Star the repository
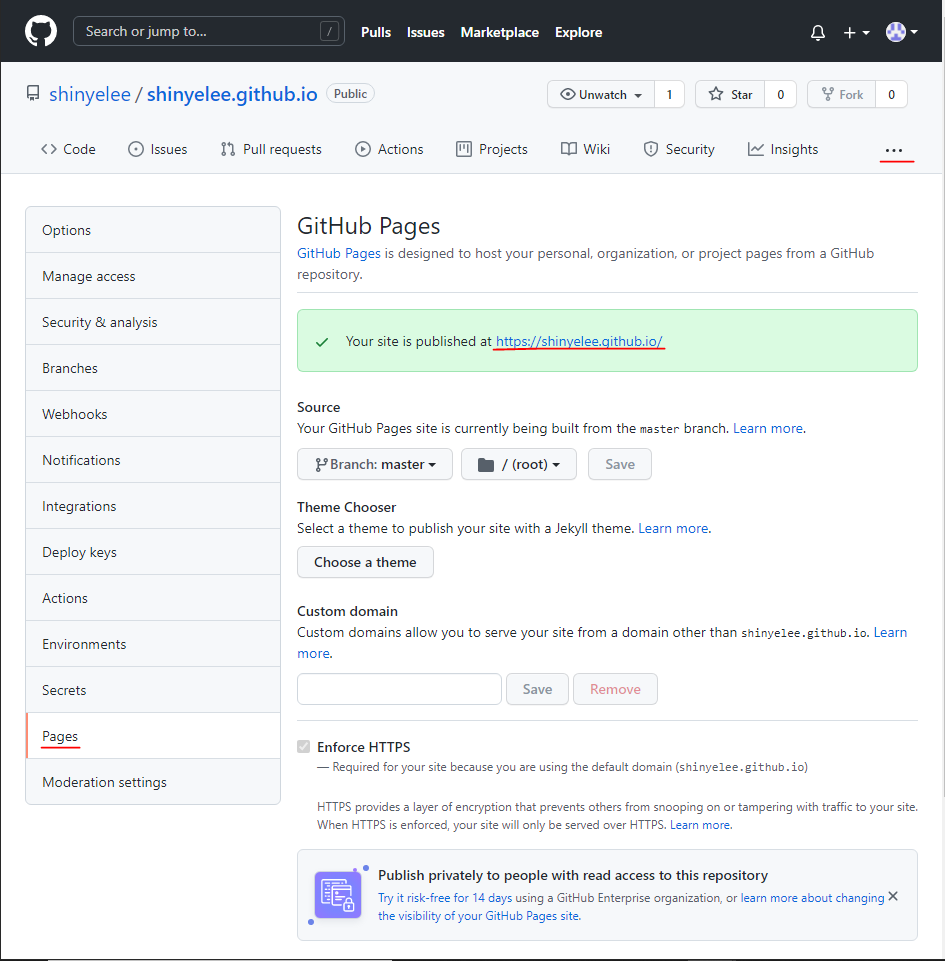 (730, 94)
